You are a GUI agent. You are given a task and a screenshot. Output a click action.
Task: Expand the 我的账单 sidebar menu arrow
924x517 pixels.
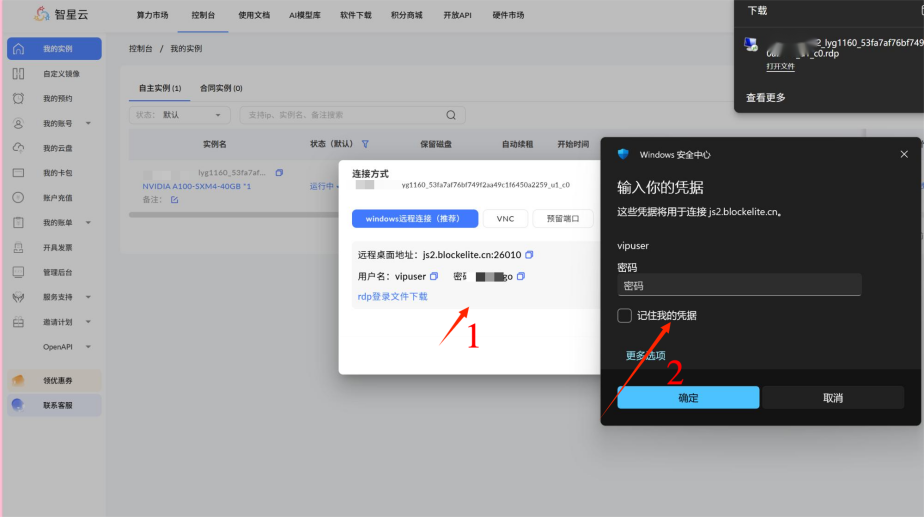point(88,222)
